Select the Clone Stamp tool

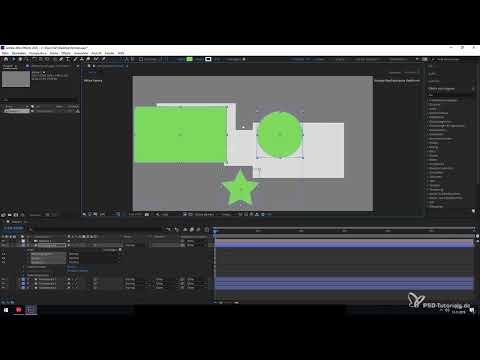click(x=82, y=59)
